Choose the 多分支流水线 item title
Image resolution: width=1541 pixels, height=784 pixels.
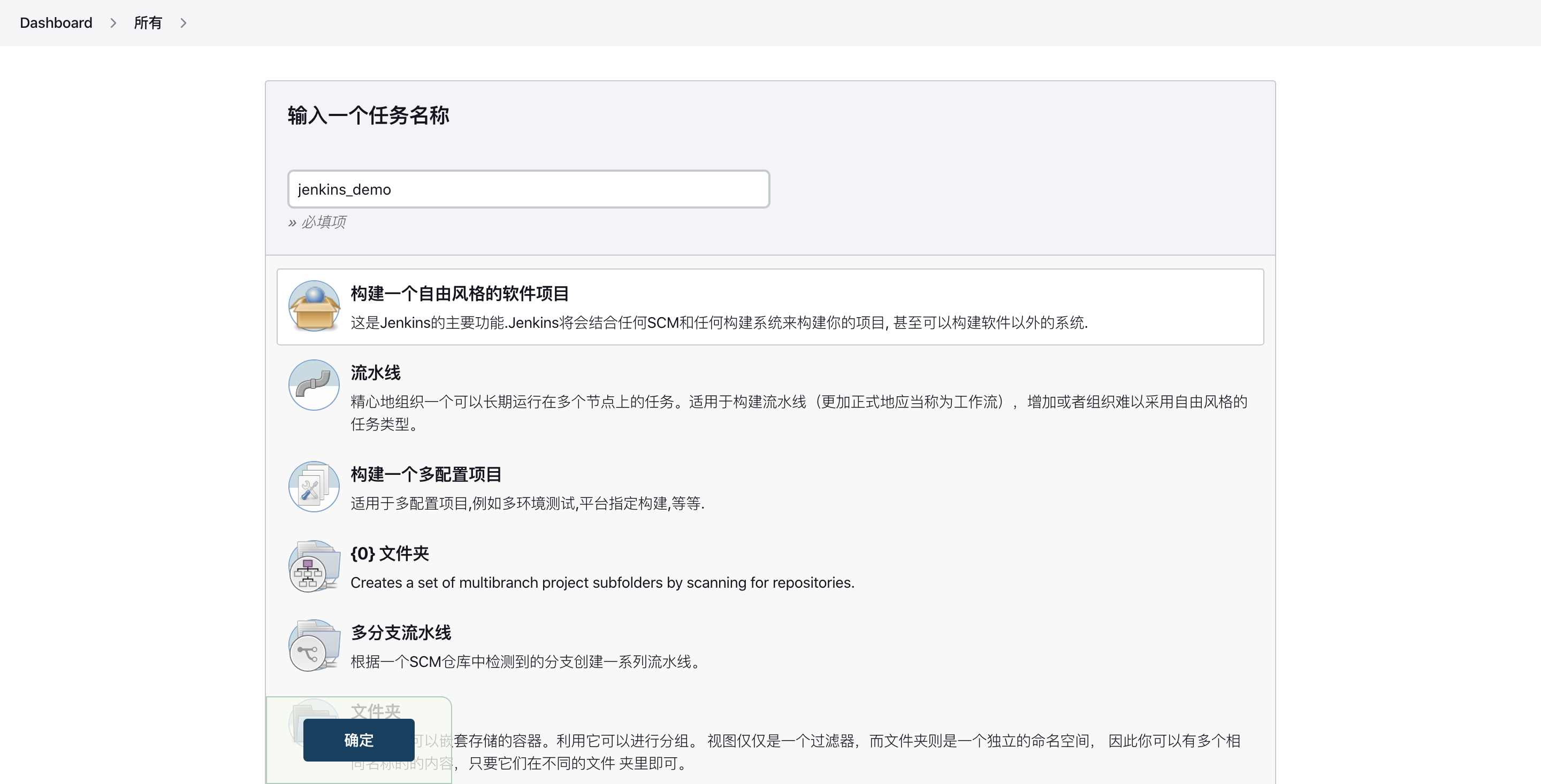[x=401, y=633]
